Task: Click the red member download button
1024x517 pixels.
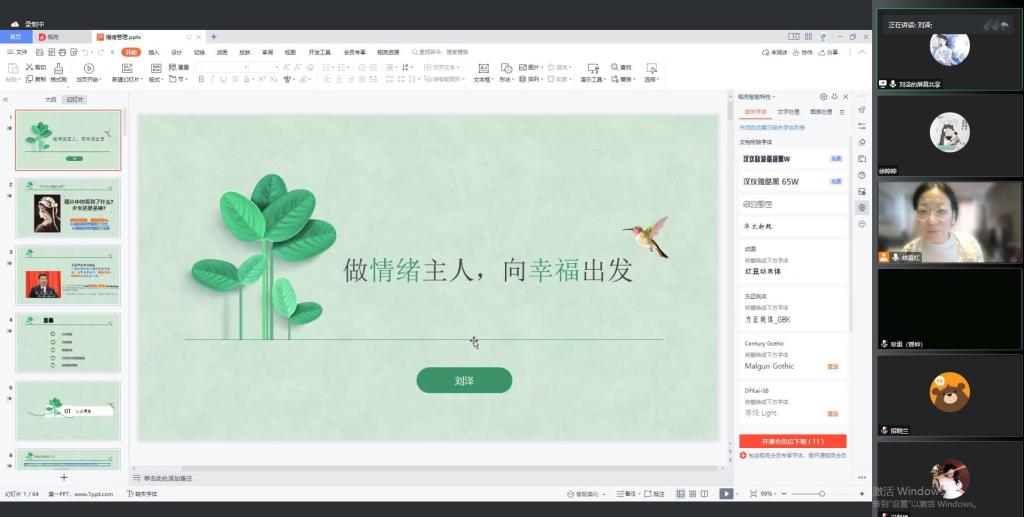Action: 792,441
